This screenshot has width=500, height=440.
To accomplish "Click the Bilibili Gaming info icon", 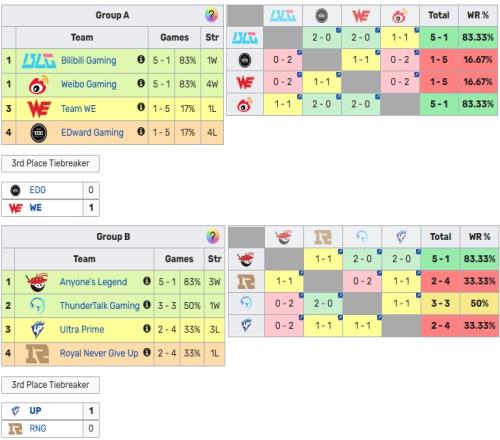I will [x=141, y=60].
